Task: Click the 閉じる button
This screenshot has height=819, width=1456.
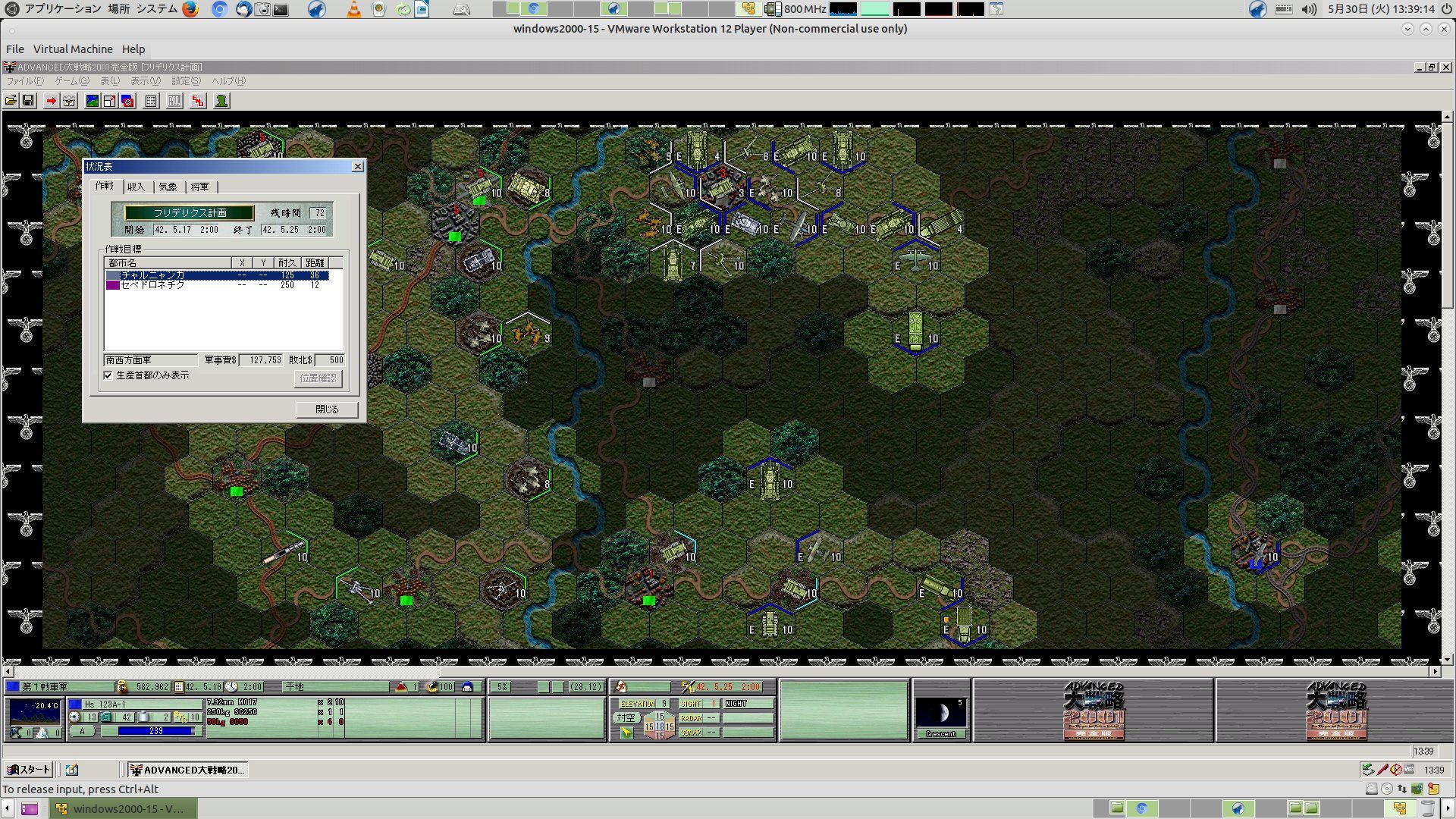Action: click(327, 409)
